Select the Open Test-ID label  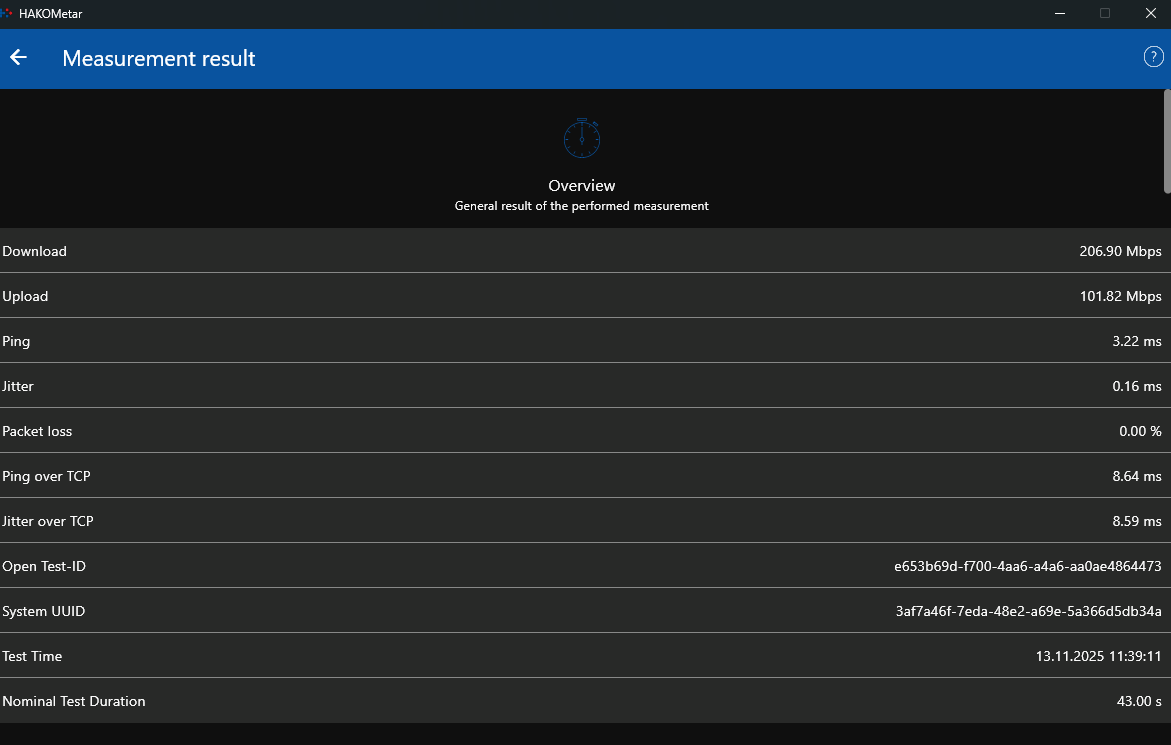[x=44, y=566]
